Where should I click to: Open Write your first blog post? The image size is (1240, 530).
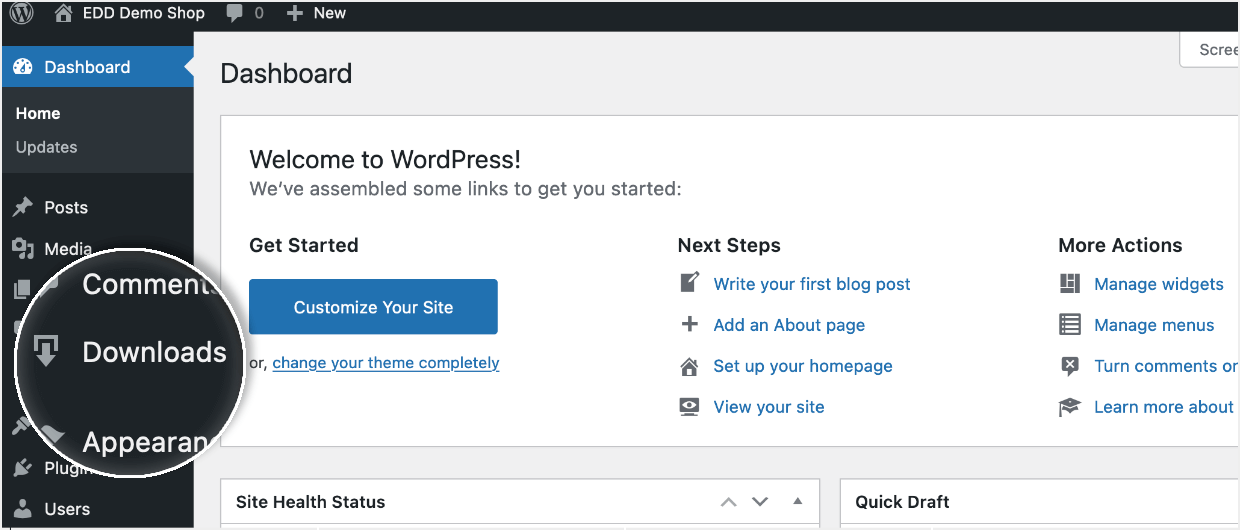click(x=811, y=284)
